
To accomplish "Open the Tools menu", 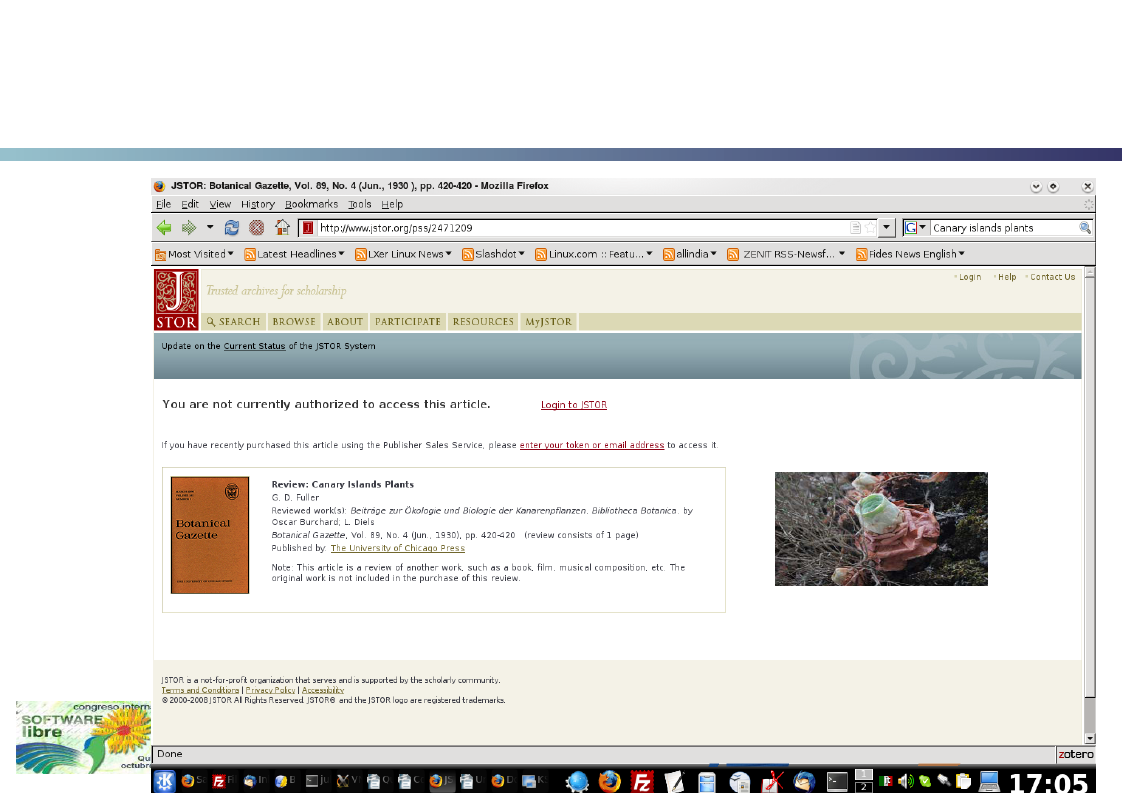I will (360, 204).
